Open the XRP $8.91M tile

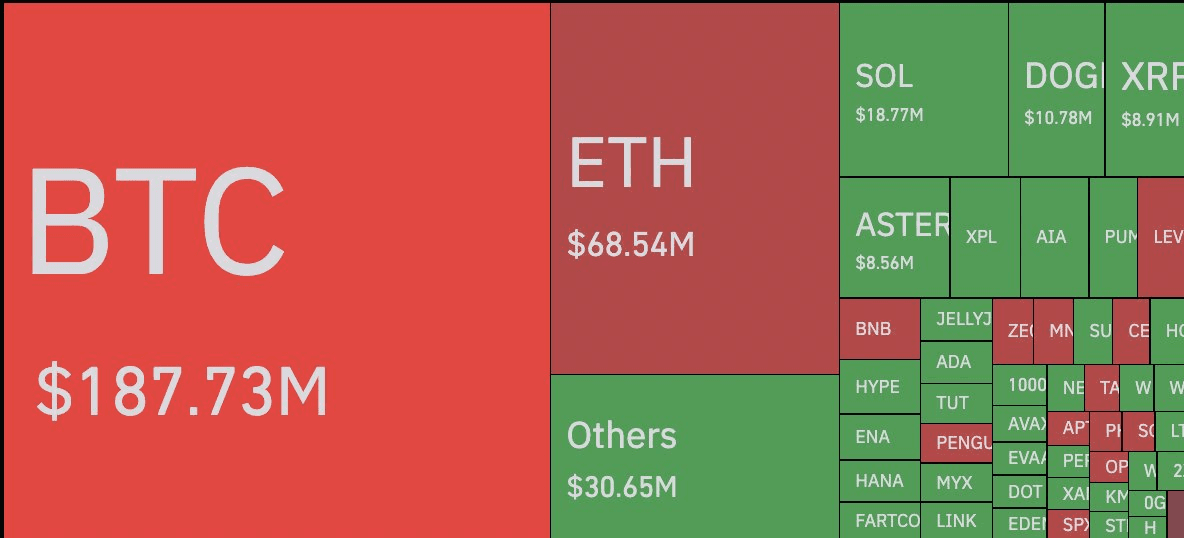click(1145, 90)
